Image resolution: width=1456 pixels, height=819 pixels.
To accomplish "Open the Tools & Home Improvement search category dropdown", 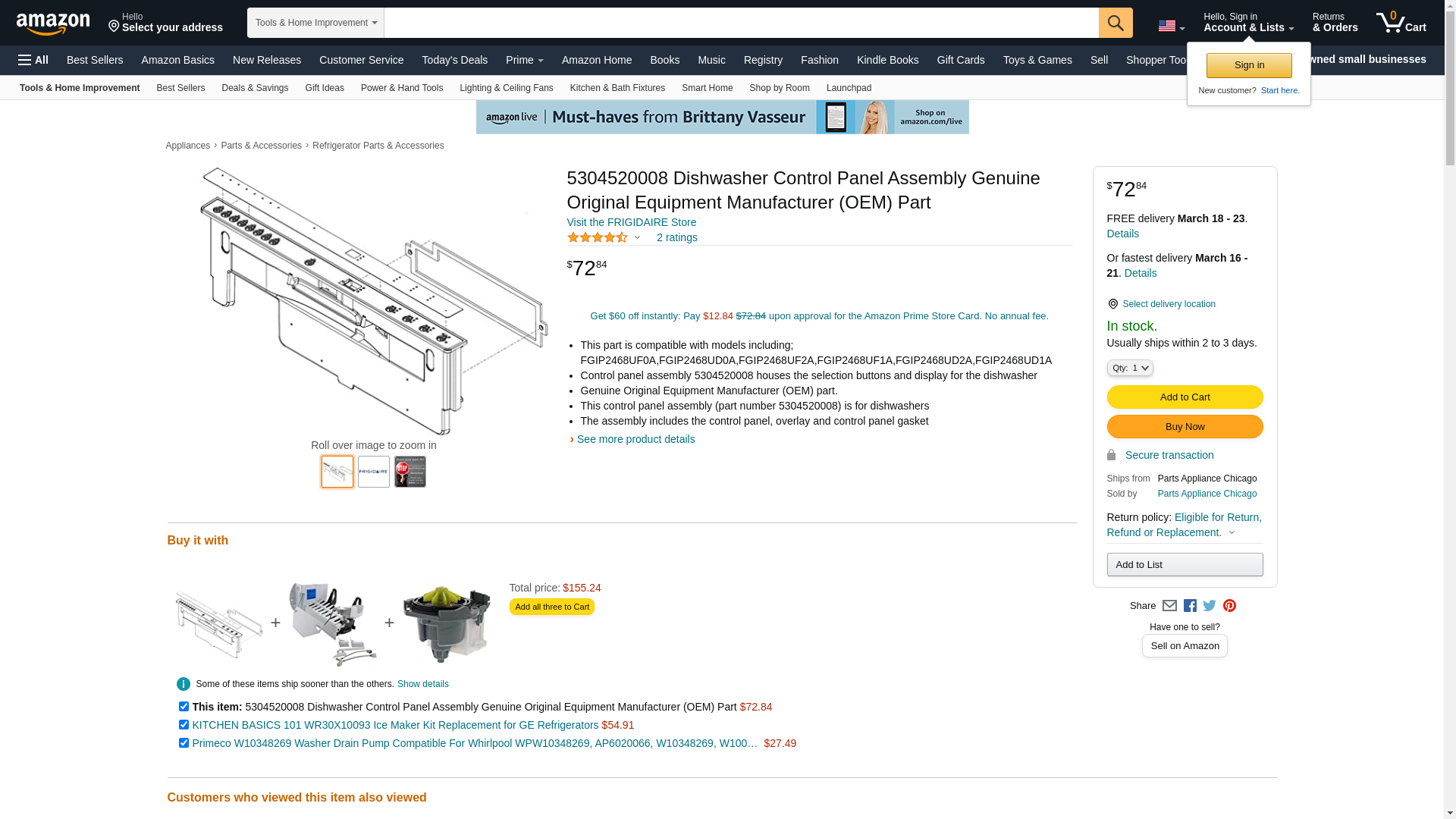I will pyautogui.click(x=315, y=23).
